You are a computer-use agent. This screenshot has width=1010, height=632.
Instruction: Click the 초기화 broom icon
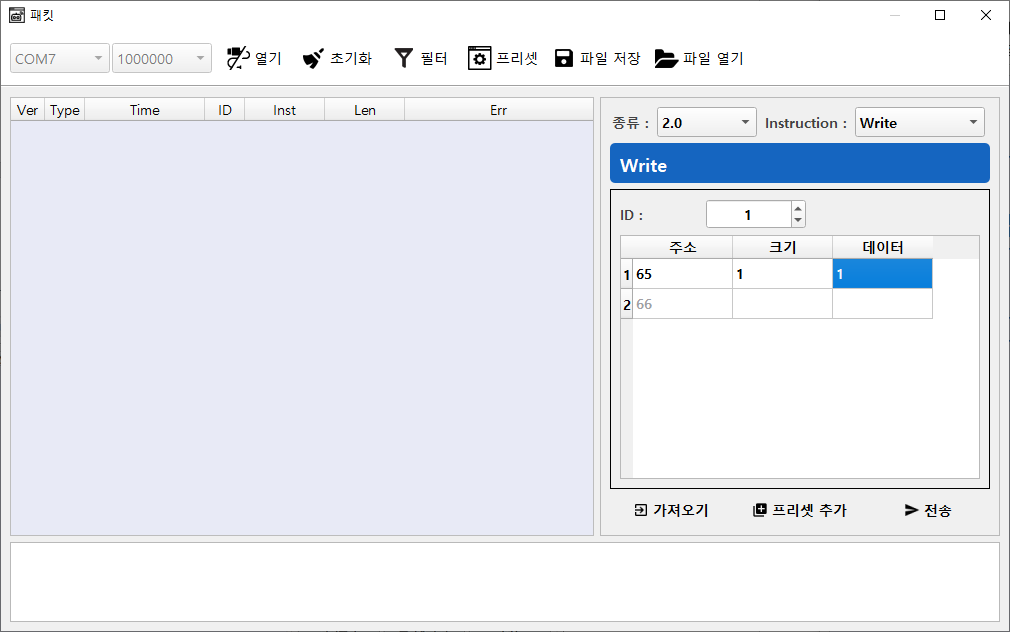(x=313, y=58)
